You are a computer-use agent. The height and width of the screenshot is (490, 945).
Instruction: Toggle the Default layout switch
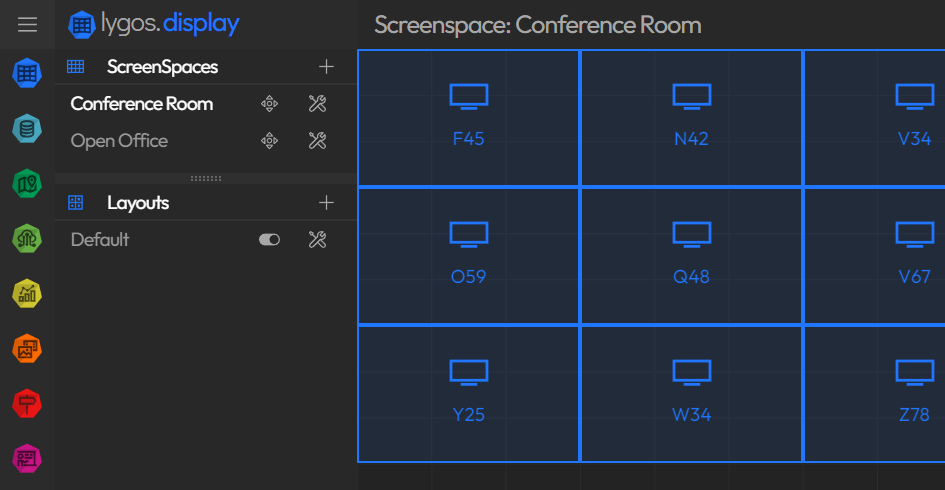coord(269,240)
